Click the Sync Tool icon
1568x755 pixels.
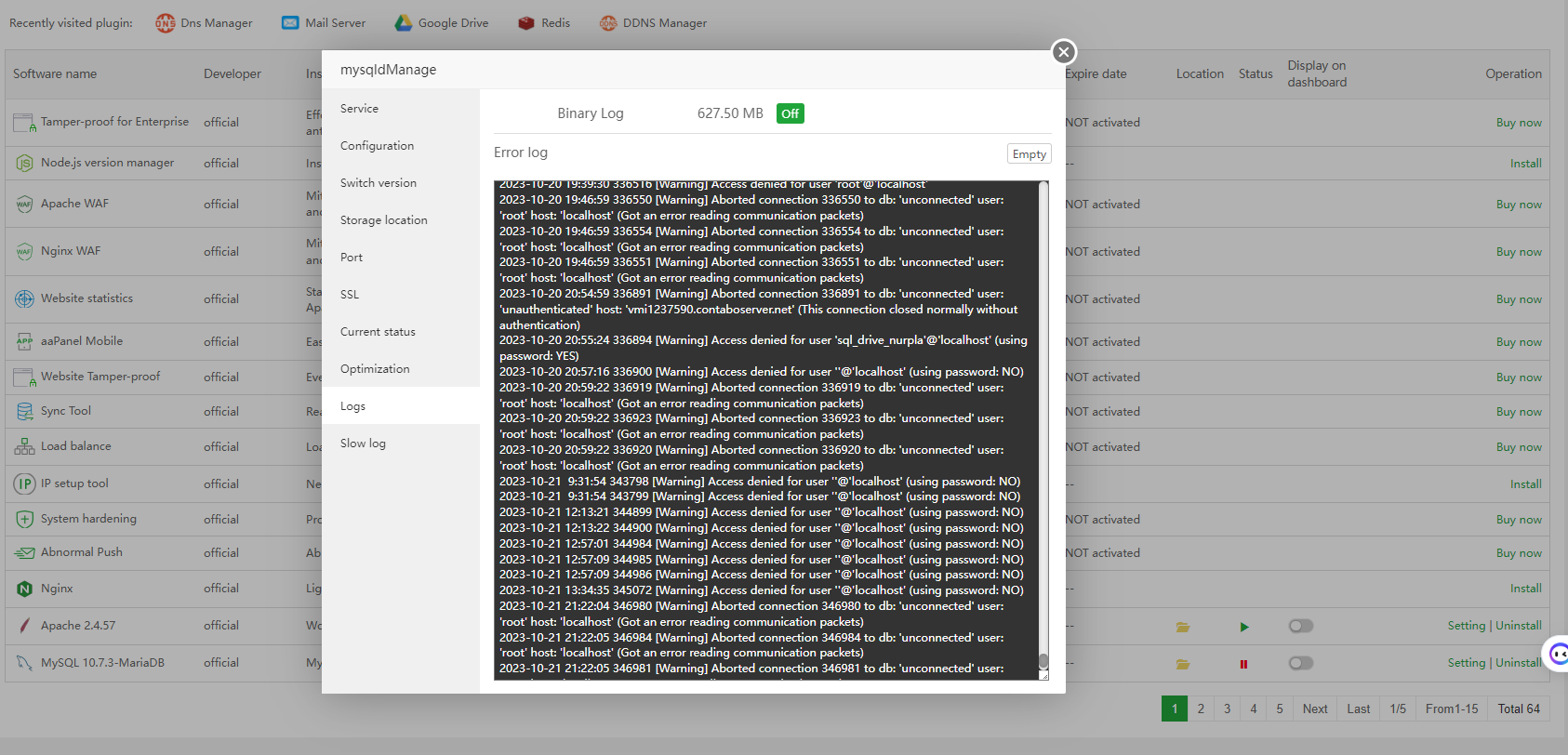(24, 412)
